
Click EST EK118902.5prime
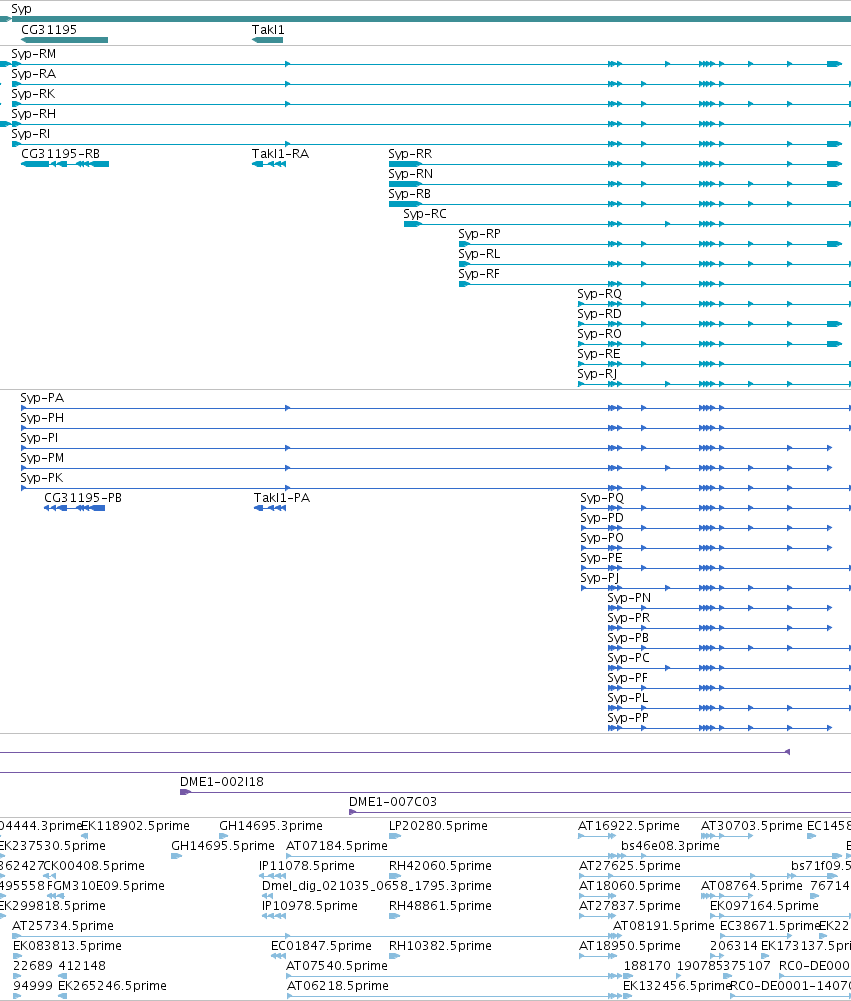(135, 826)
